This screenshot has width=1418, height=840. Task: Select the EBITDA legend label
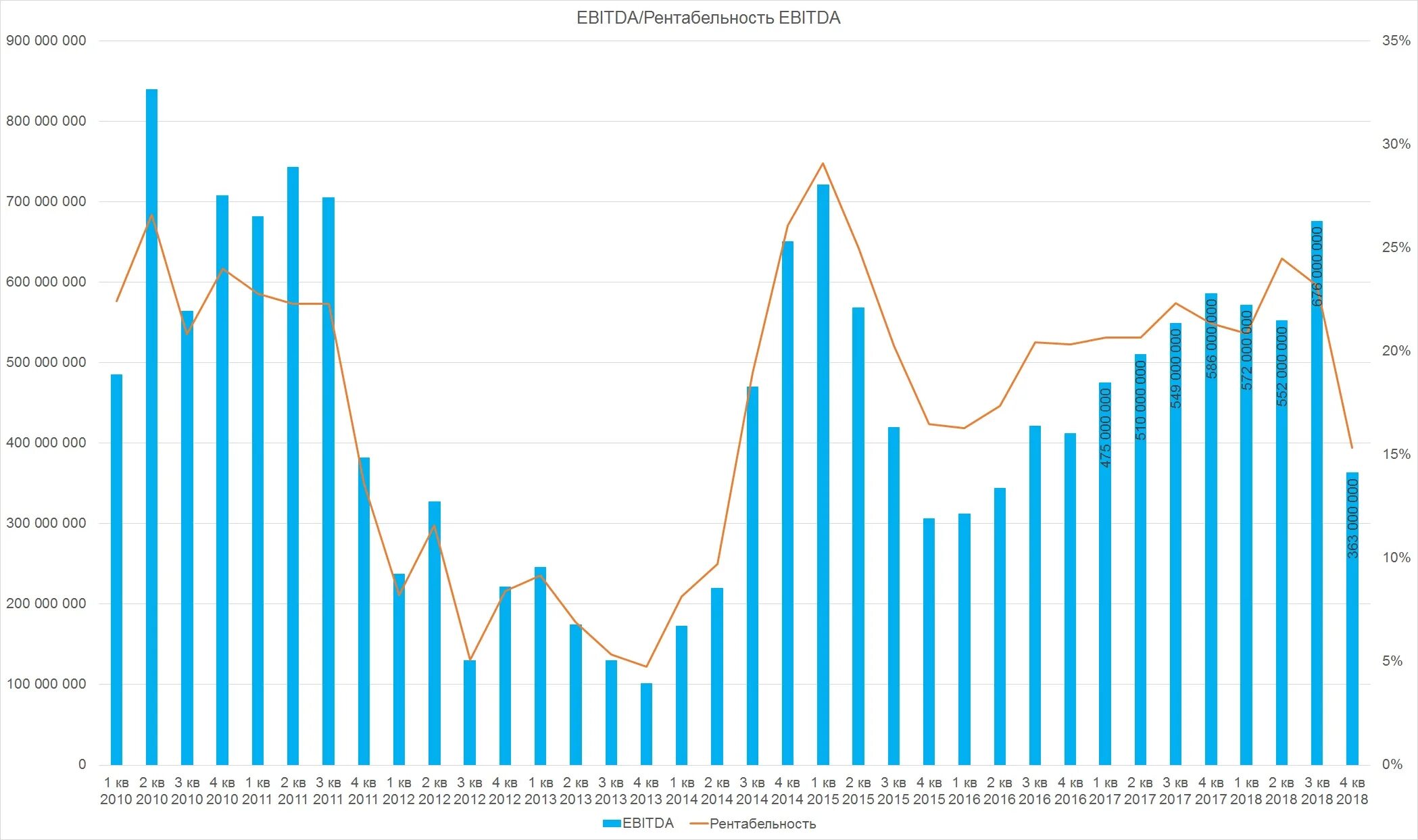pyautogui.click(x=647, y=823)
